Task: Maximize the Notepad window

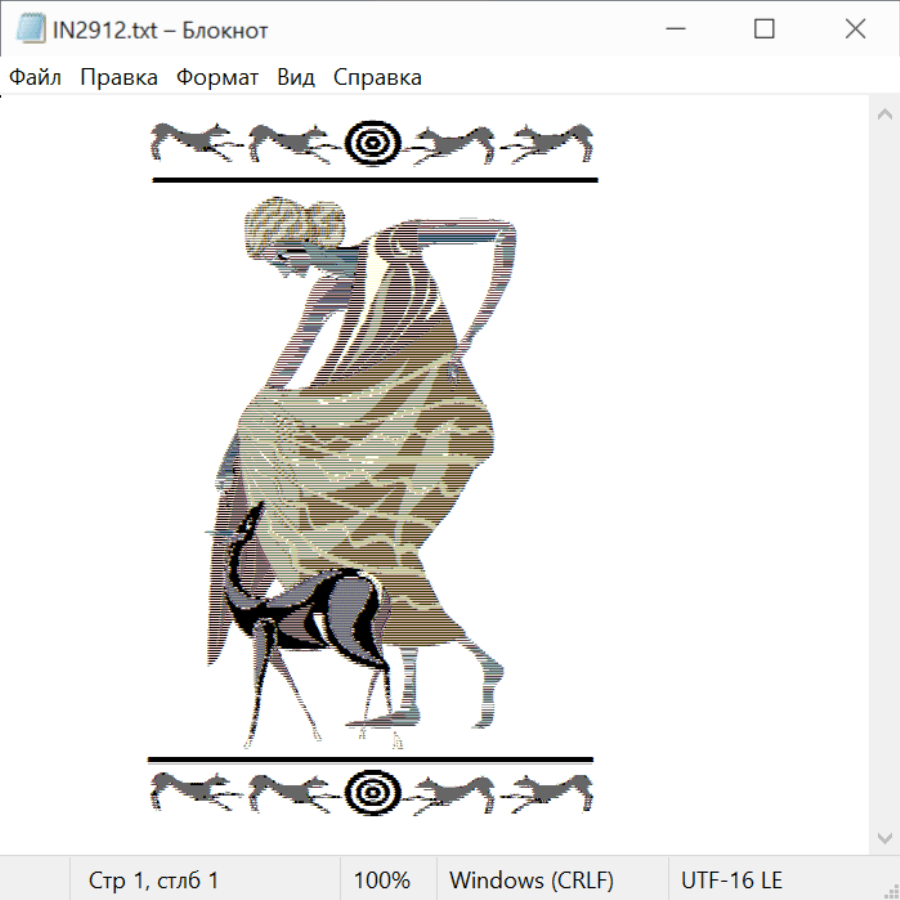Action: 764,30
